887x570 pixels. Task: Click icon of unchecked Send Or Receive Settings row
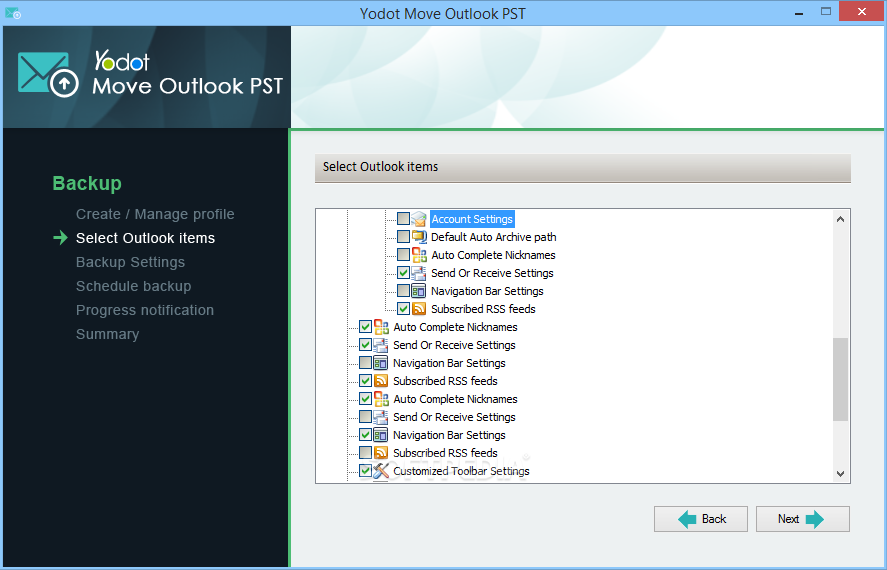[381, 417]
